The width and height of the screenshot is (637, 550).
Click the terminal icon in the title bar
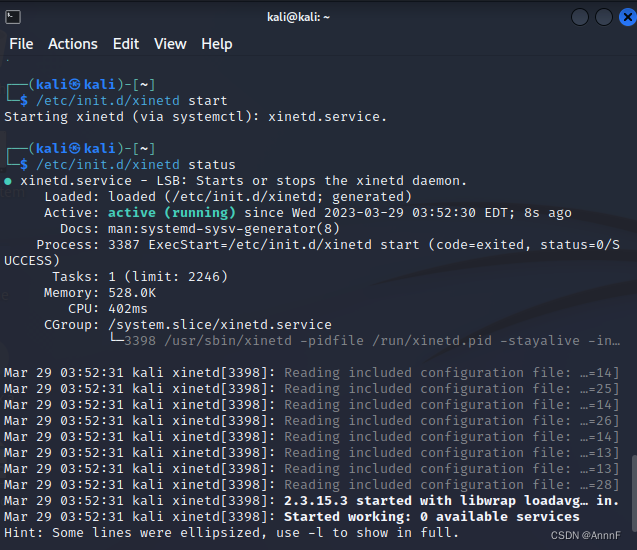coord(13,17)
